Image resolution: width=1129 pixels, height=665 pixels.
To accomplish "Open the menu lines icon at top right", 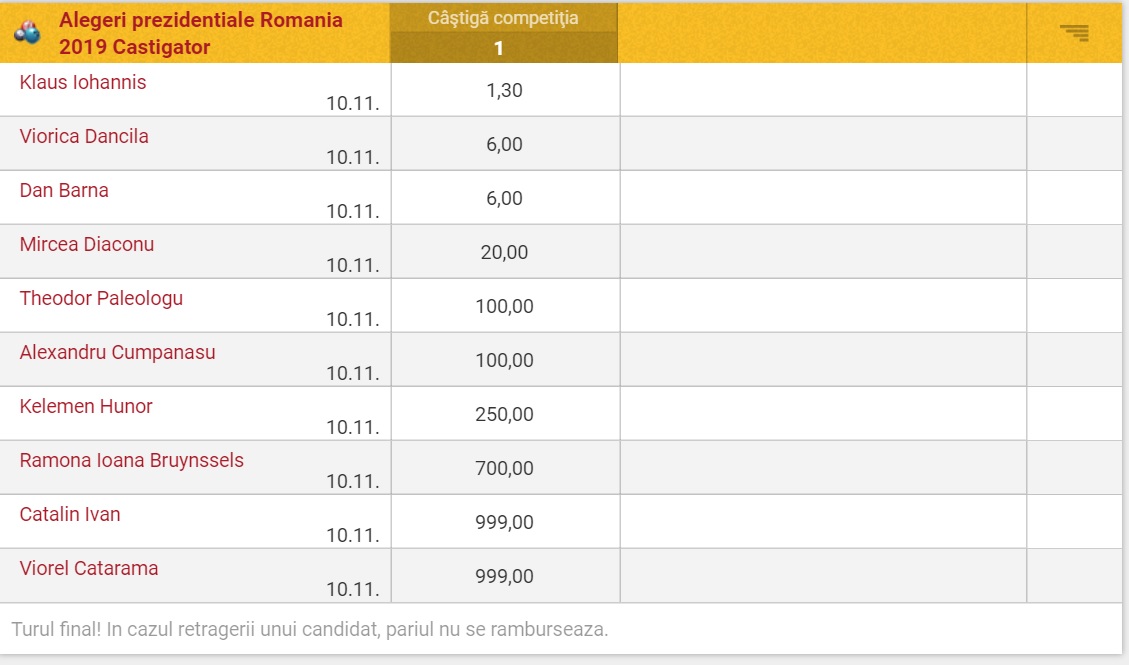I will pyautogui.click(x=1075, y=33).
